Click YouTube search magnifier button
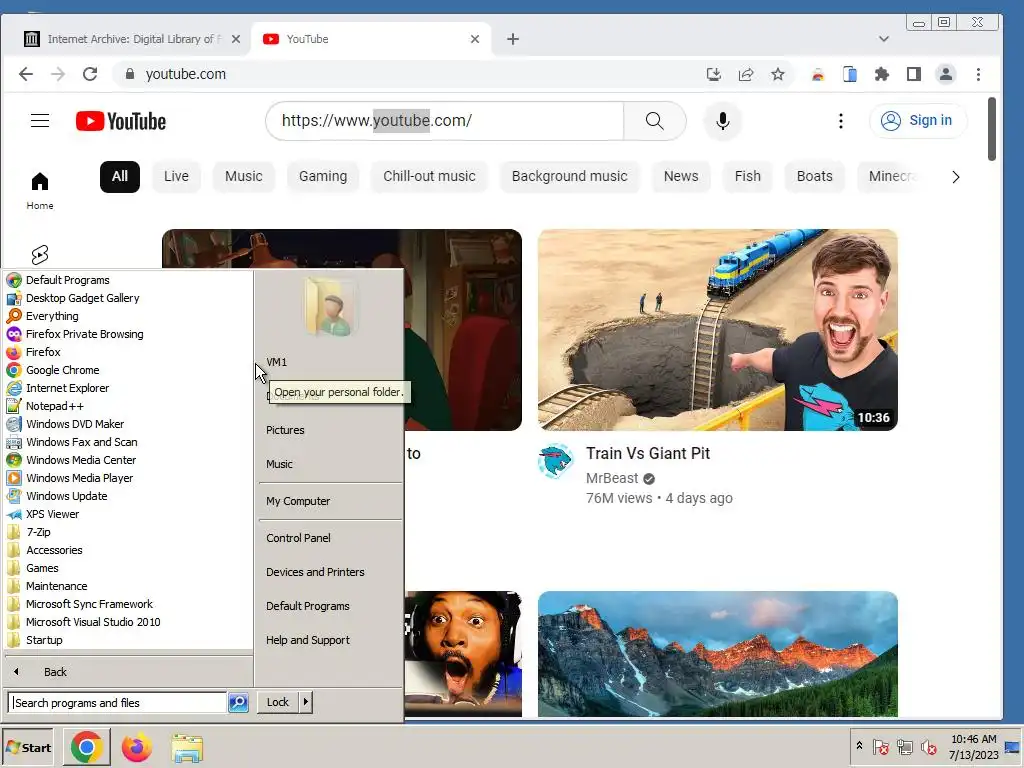This screenshot has height=768, width=1024. [654, 121]
